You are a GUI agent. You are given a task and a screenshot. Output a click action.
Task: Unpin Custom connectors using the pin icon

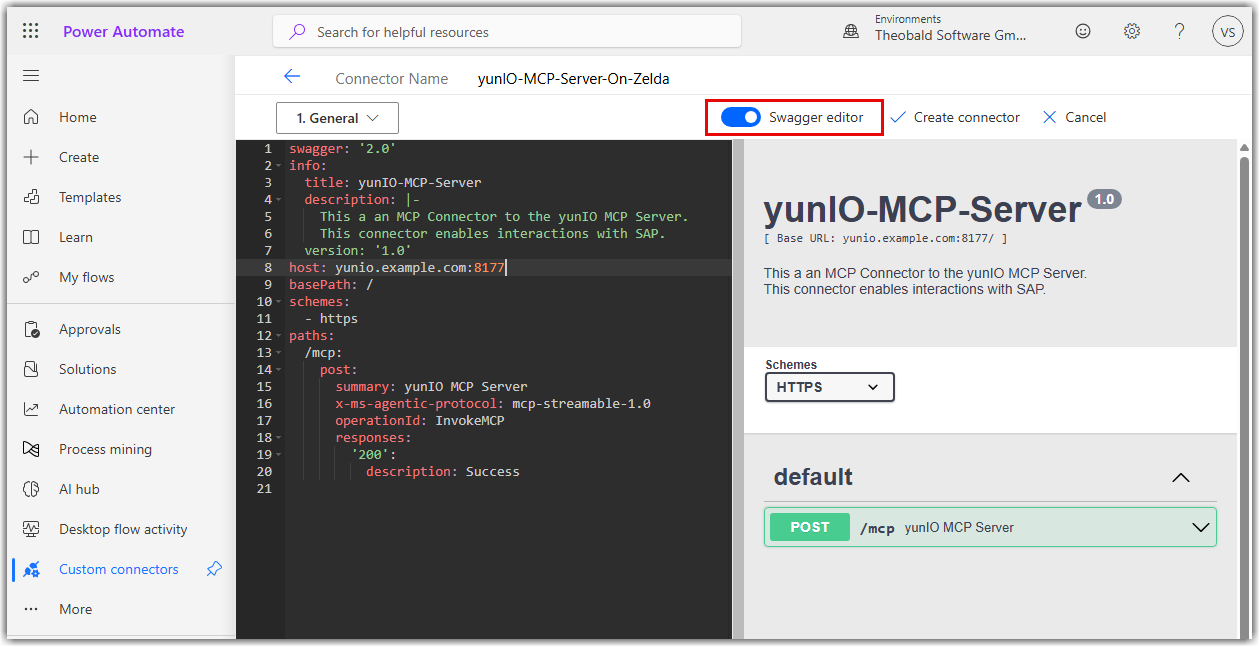pos(214,569)
